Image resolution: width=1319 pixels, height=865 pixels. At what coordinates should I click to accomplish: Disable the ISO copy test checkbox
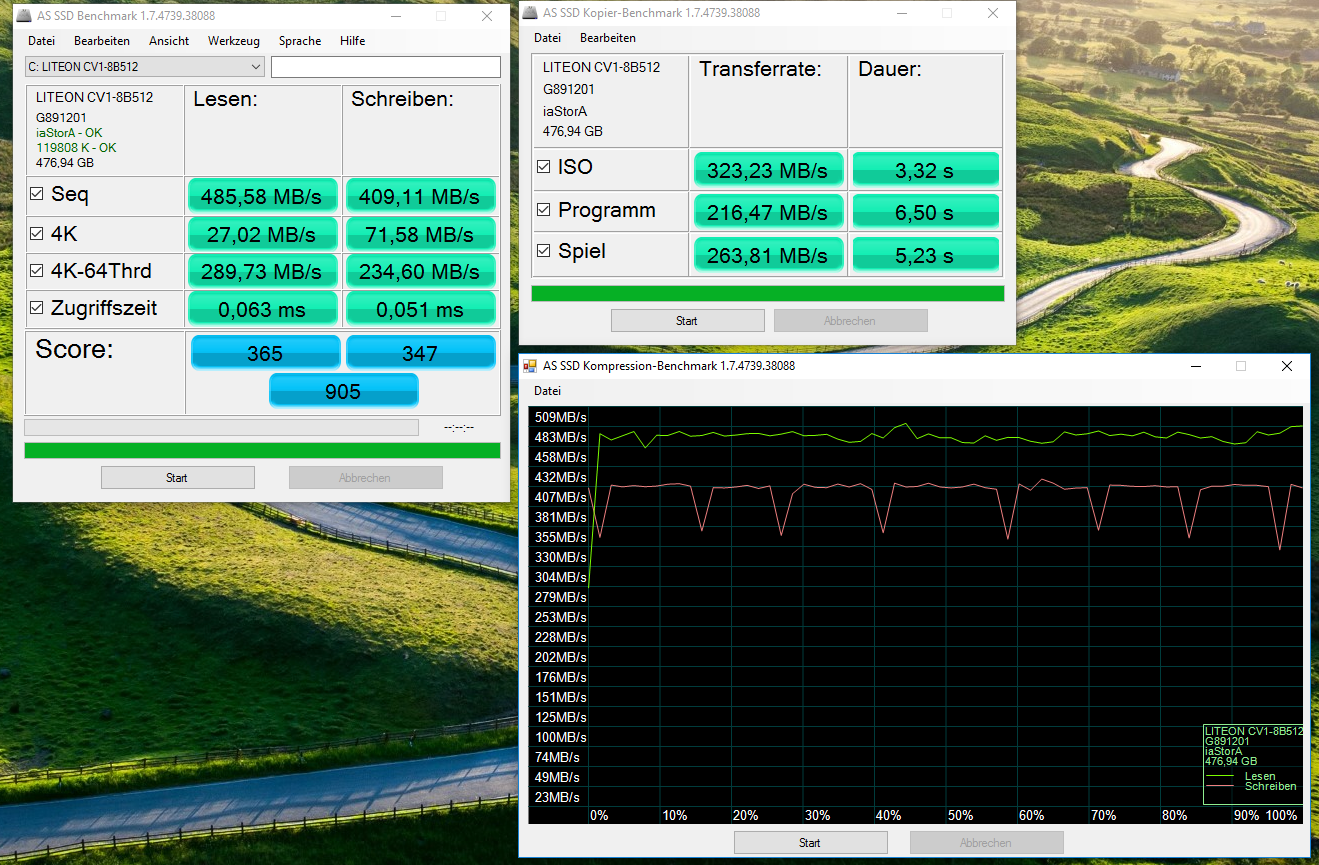point(544,167)
